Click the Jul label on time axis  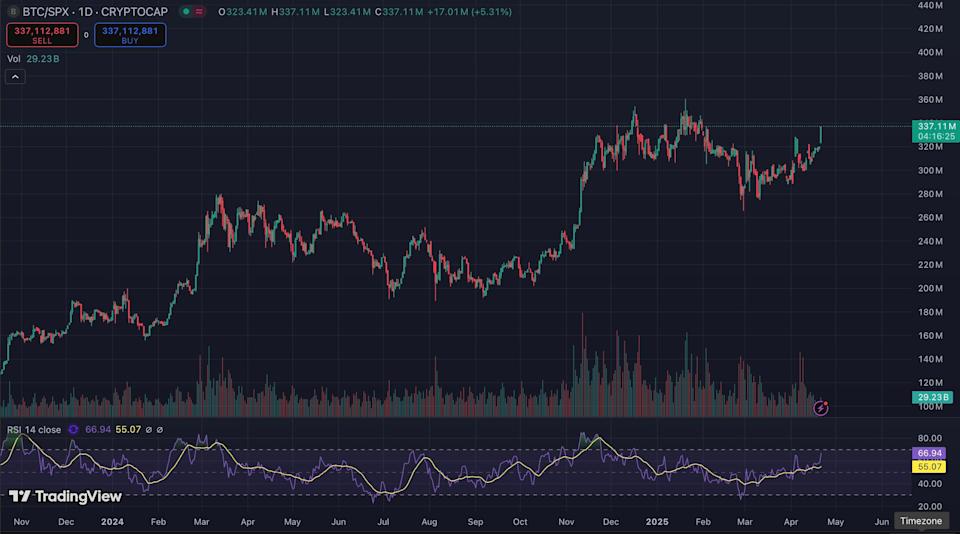pos(383,522)
